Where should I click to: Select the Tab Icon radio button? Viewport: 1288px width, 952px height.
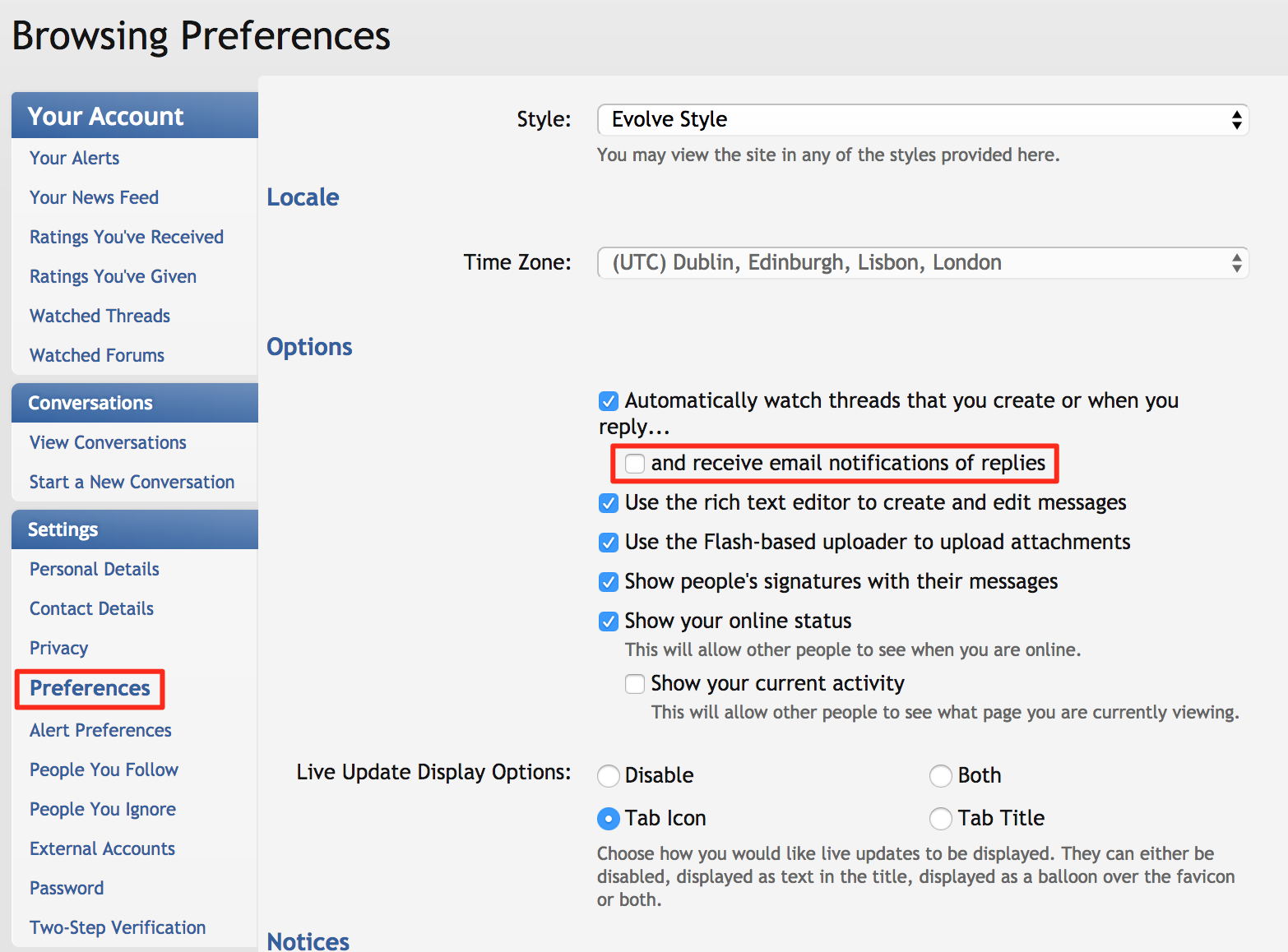coord(609,819)
